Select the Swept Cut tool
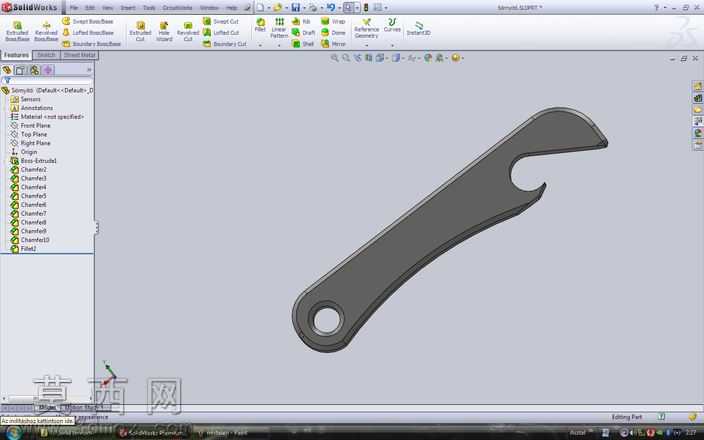Screen dimensions: 704x440 point(220,21)
